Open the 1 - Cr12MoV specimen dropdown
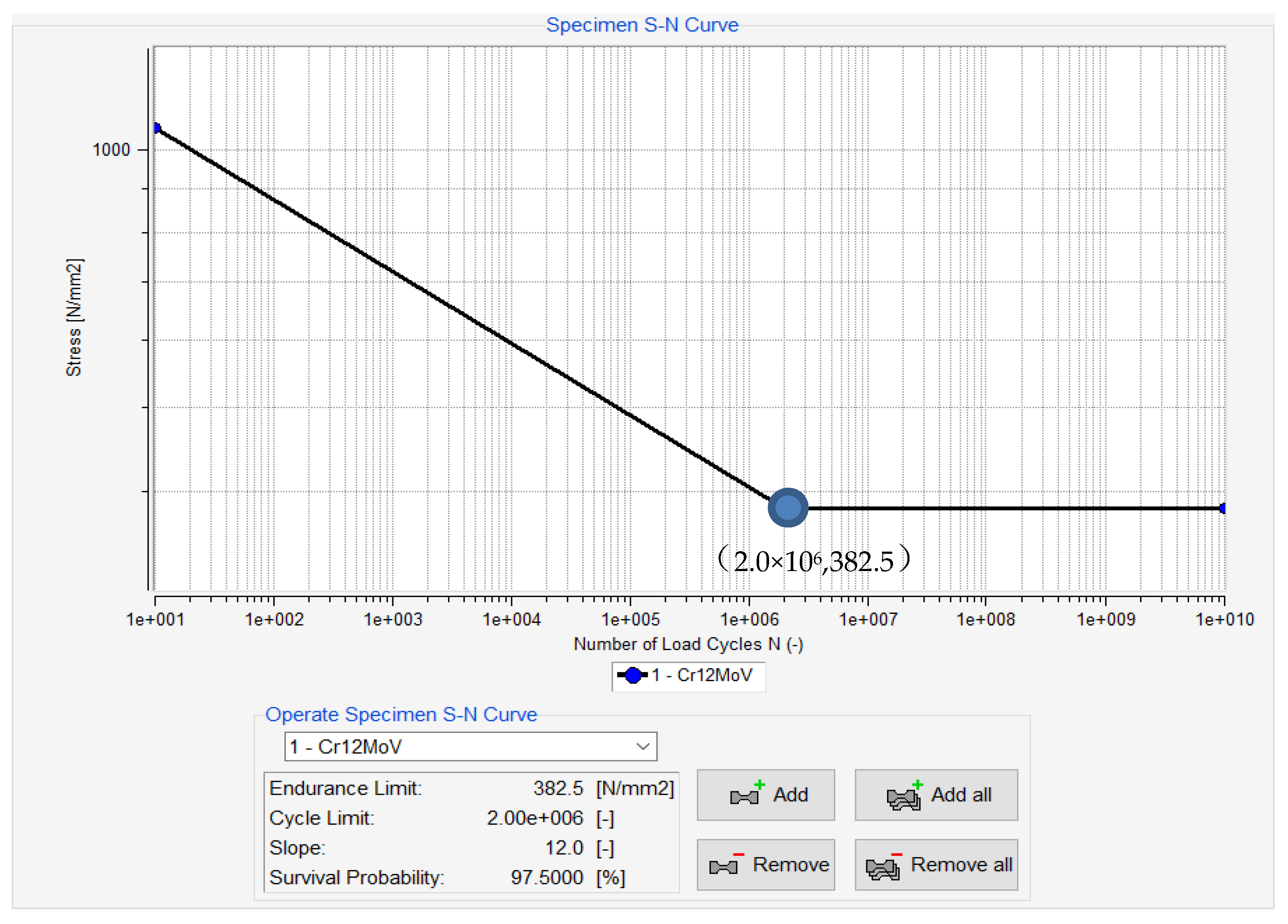The width and height of the screenshot is (1288, 924). [x=470, y=746]
